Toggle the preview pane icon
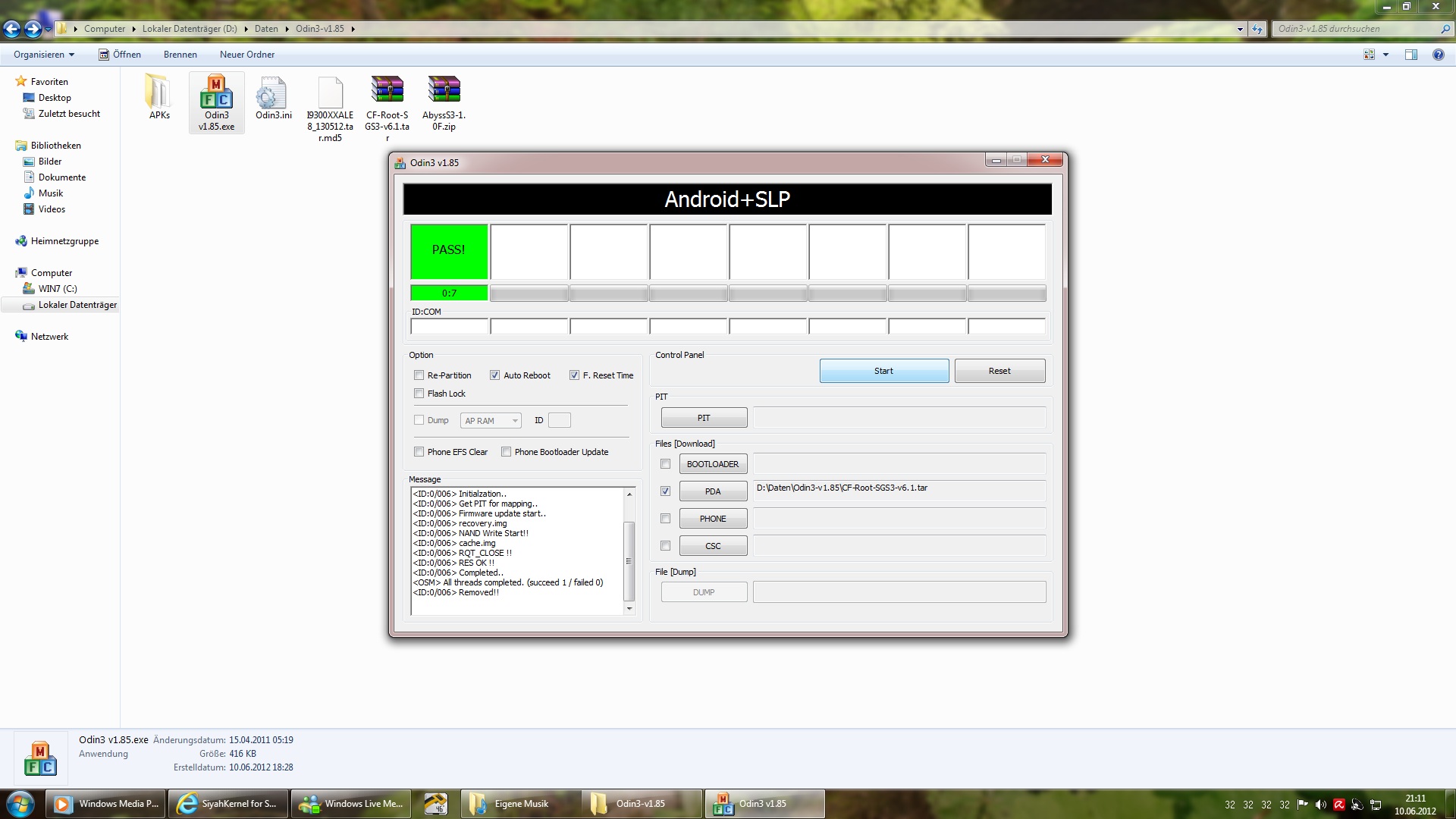Image resolution: width=1456 pixels, height=819 pixels. point(1411,55)
